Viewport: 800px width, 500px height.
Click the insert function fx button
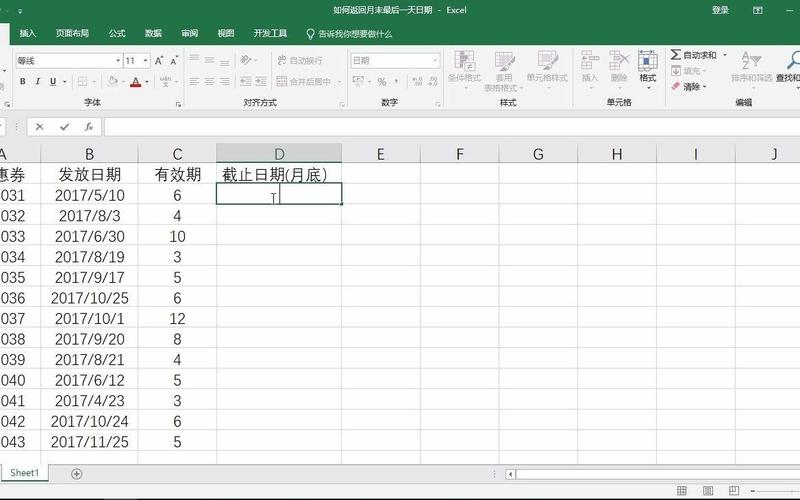click(88, 127)
